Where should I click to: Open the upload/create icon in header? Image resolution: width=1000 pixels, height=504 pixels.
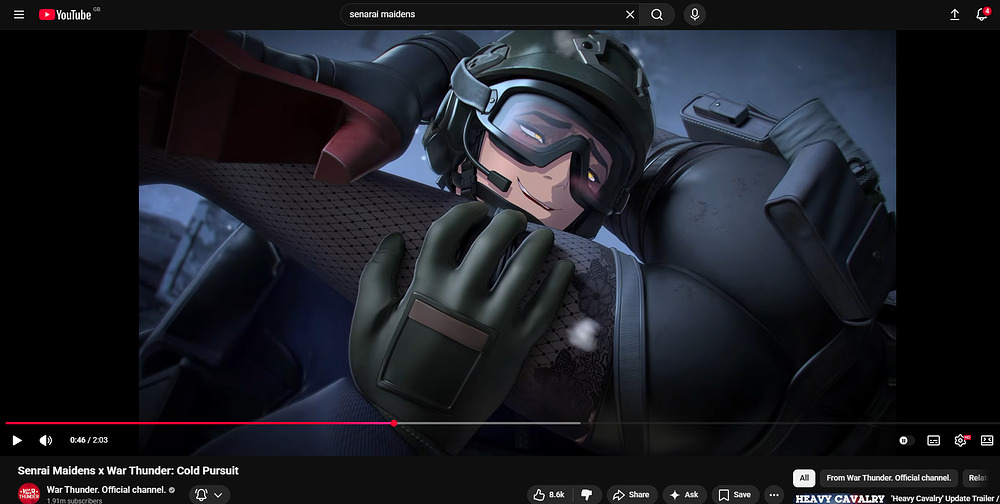click(954, 15)
